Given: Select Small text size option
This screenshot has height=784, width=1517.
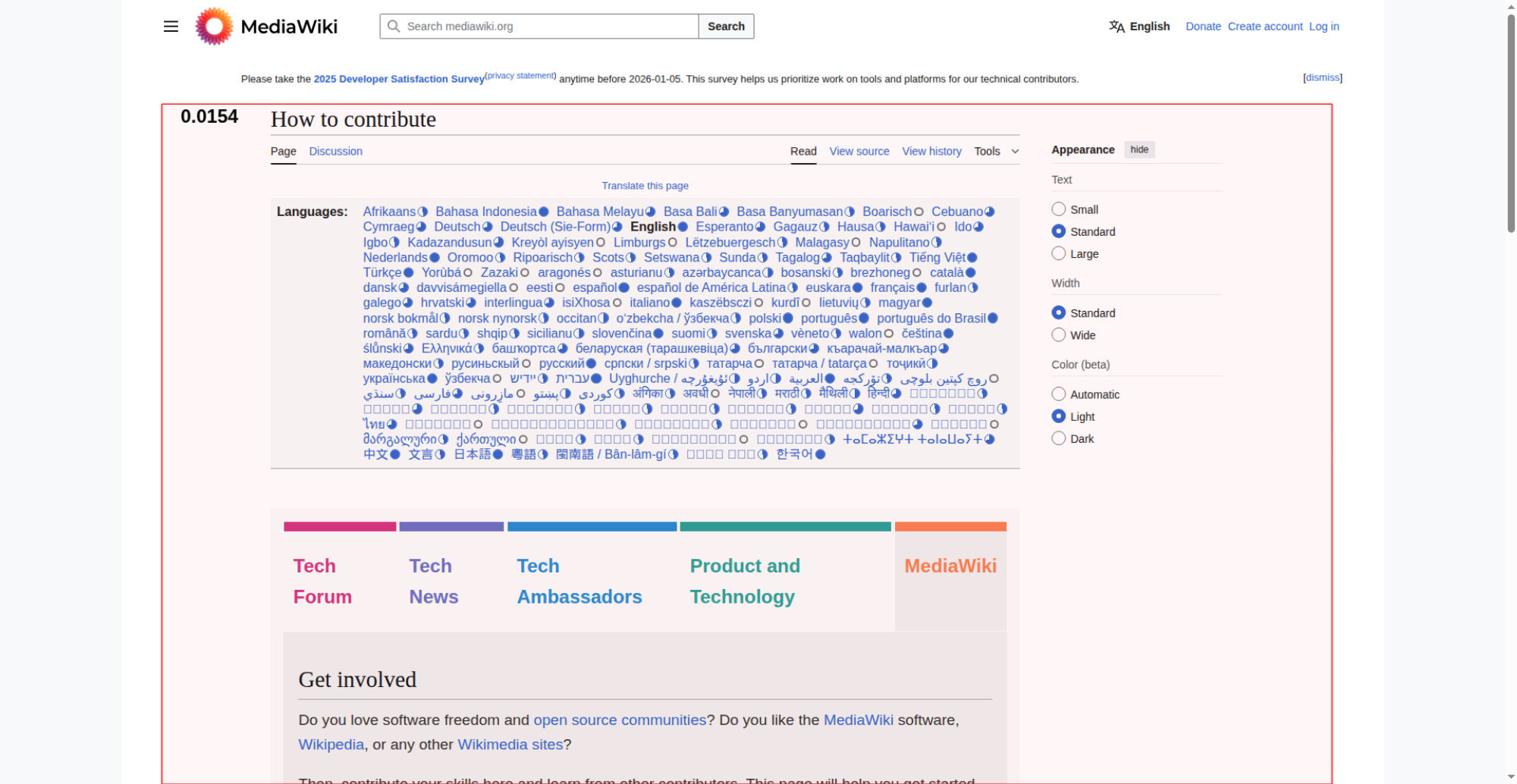Looking at the screenshot, I should [x=1059, y=209].
